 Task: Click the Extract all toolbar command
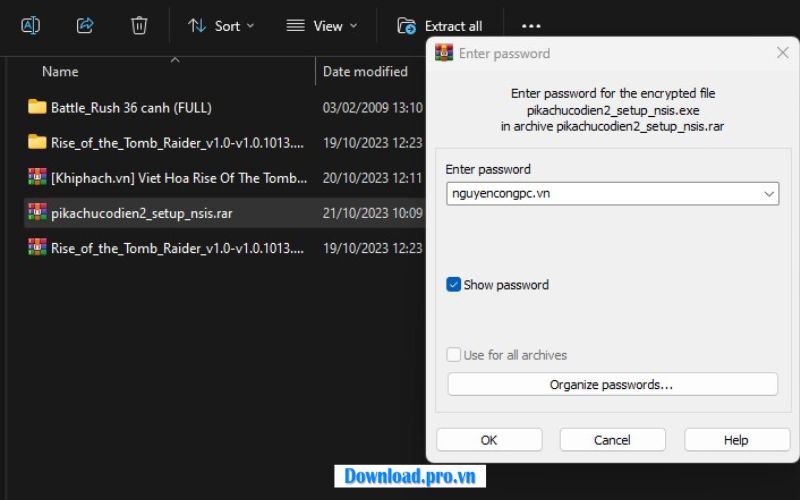[x=440, y=25]
